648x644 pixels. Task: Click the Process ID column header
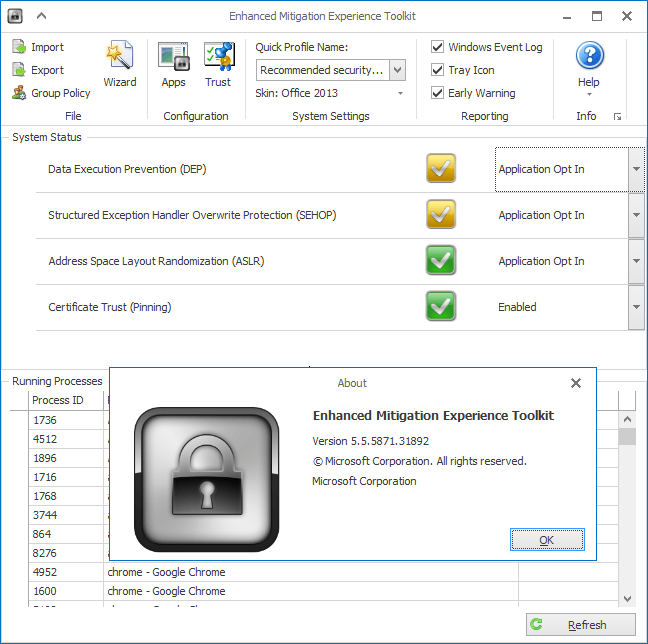[x=66, y=400]
